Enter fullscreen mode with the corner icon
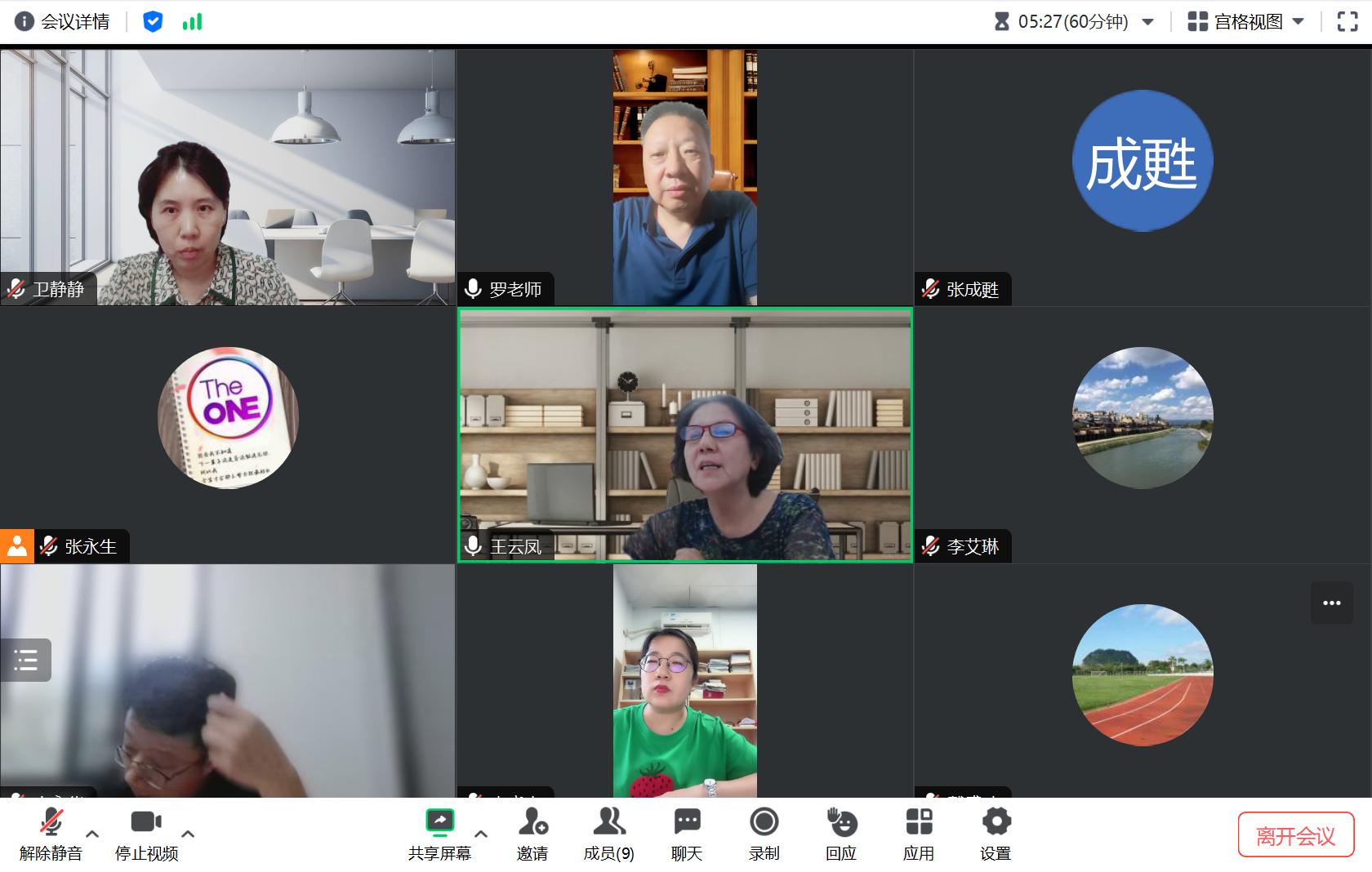Viewport: 1372px width, 872px height. pyautogui.click(x=1347, y=21)
